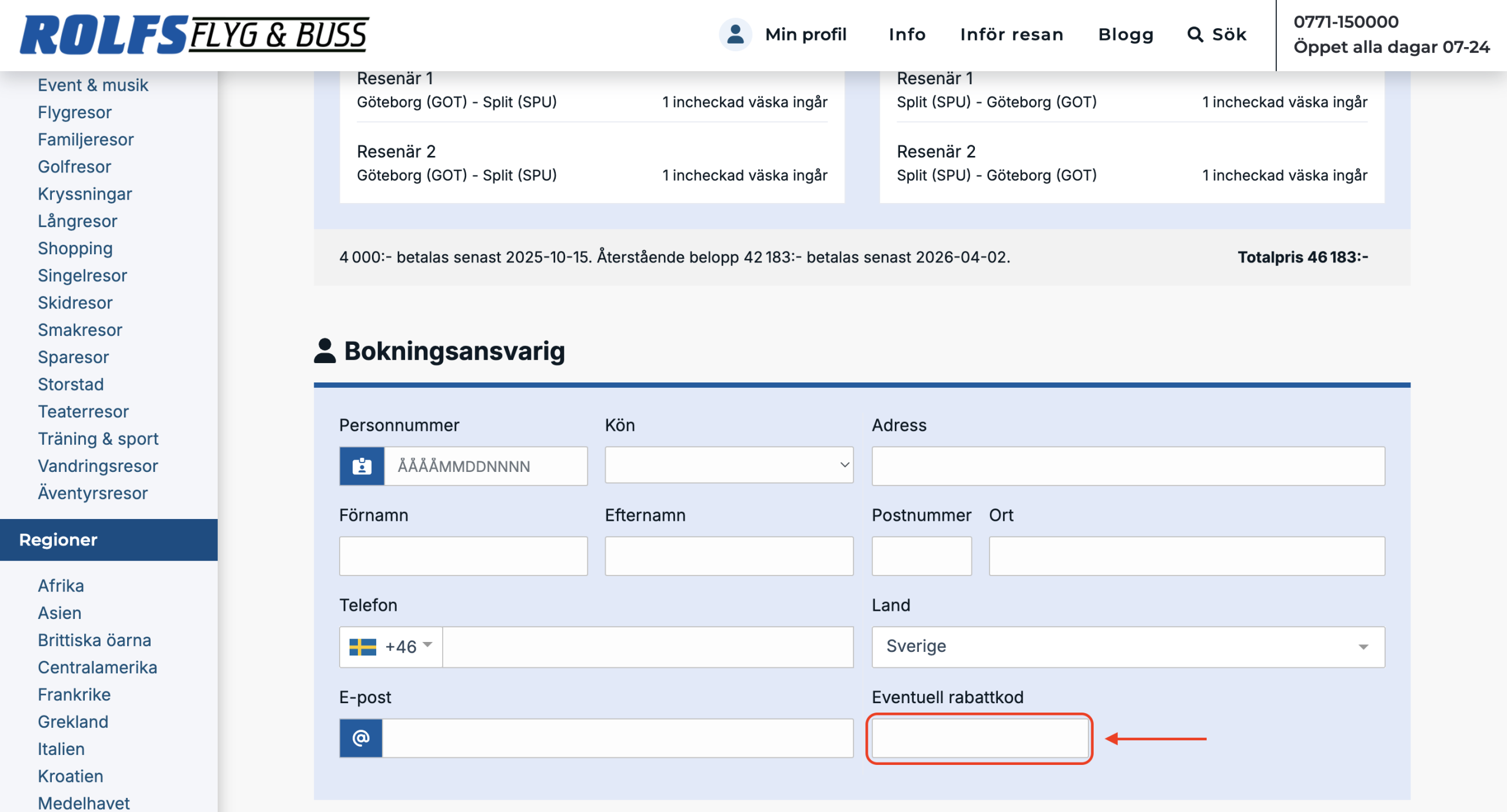Image resolution: width=1507 pixels, height=812 pixels.
Task: Click the ID badge icon beside Personnummer
Action: click(361, 466)
